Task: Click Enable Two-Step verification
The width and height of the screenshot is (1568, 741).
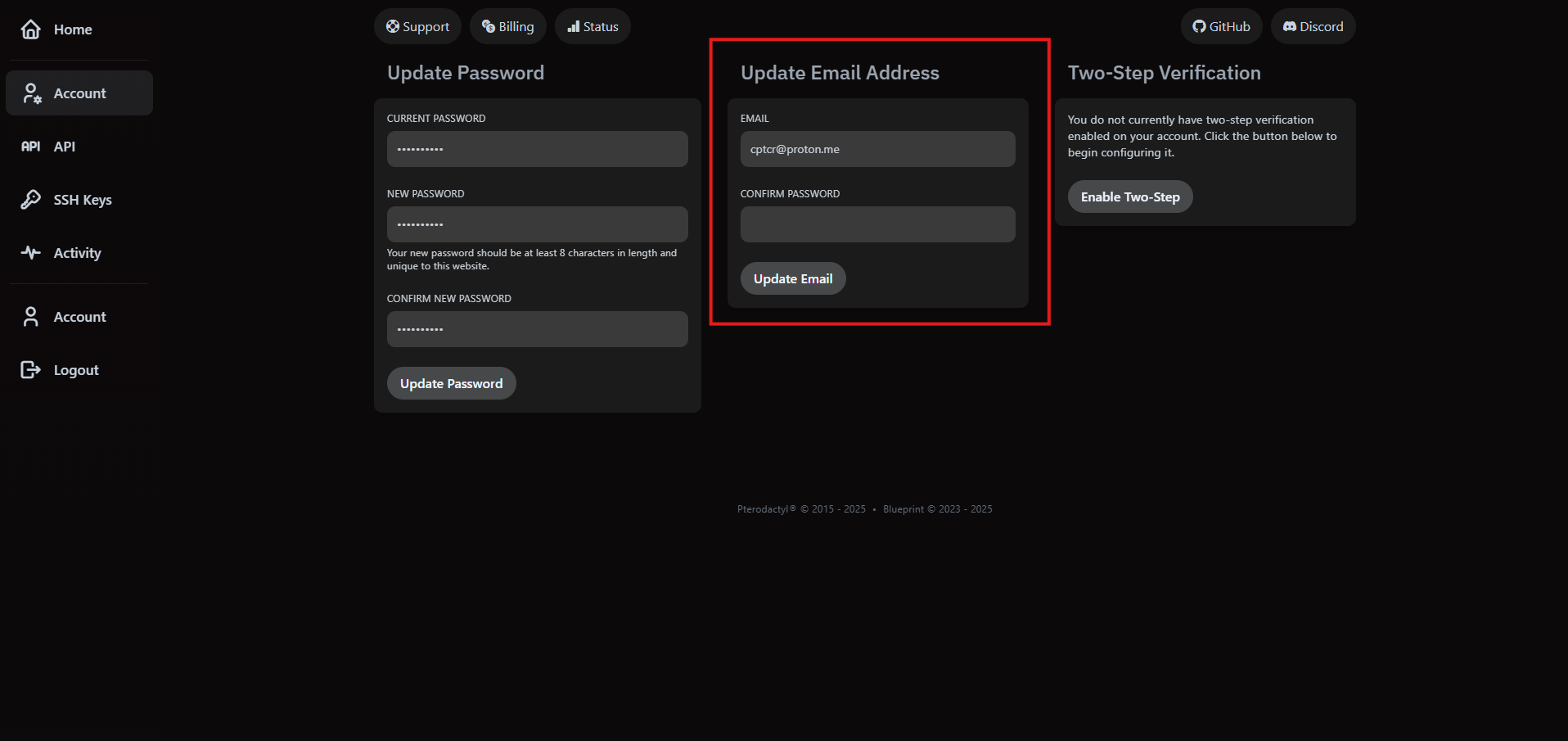Action: [x=1129, y=197]
